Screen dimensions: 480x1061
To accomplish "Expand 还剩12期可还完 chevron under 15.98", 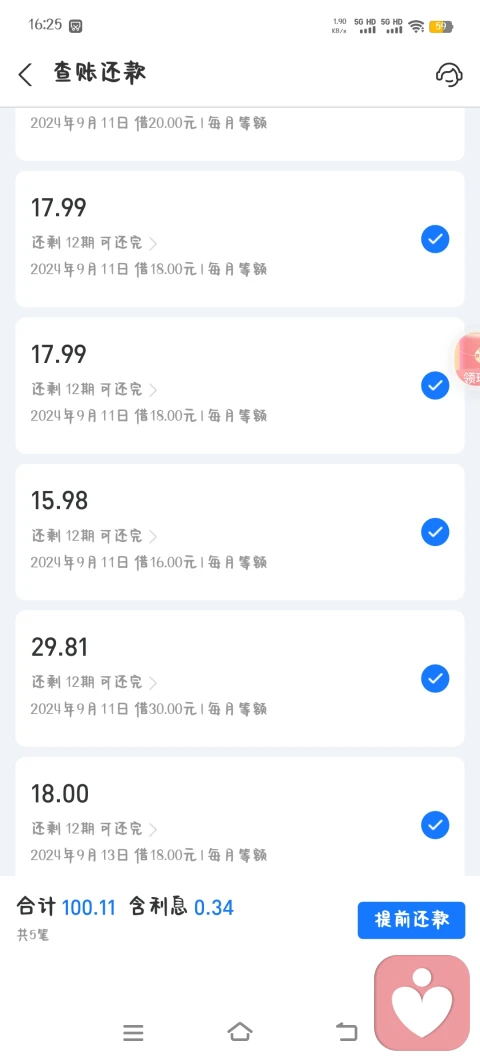I will click(153, 537).
